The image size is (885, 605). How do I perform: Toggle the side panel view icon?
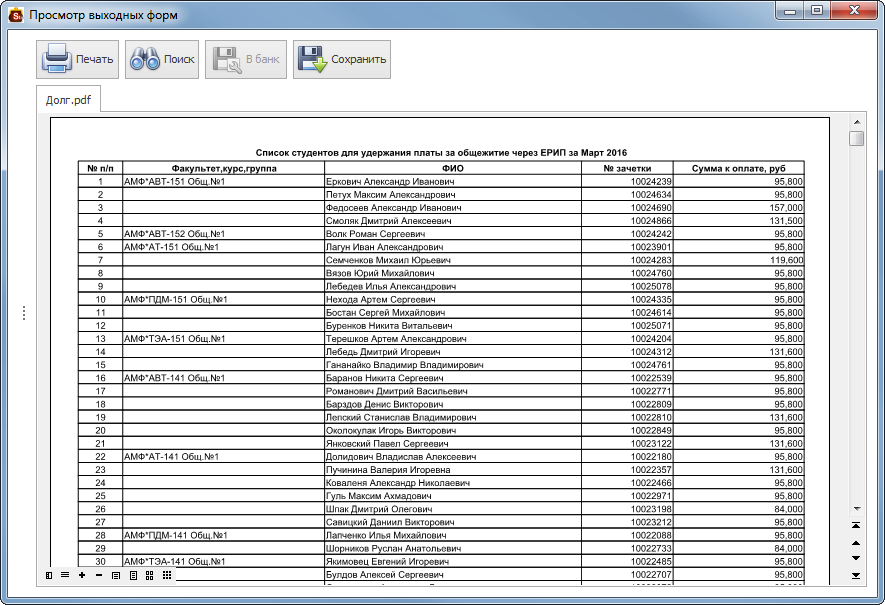pos(49,575)
